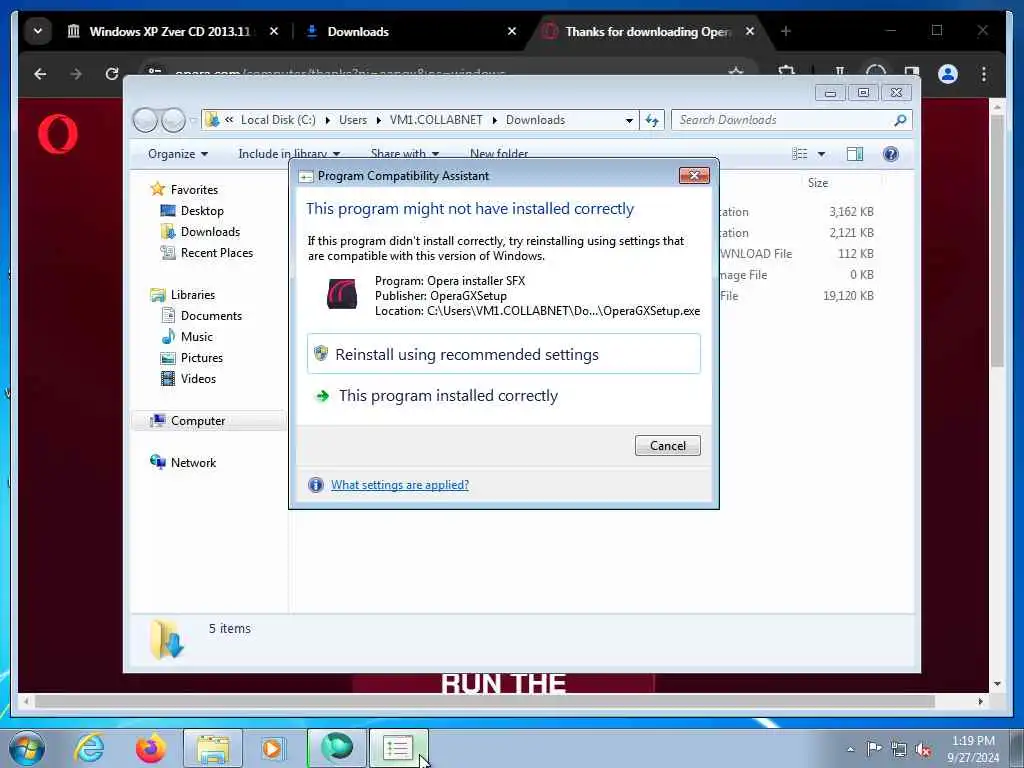
Task: Open Explorer help button
Action: tap(891, 153)
